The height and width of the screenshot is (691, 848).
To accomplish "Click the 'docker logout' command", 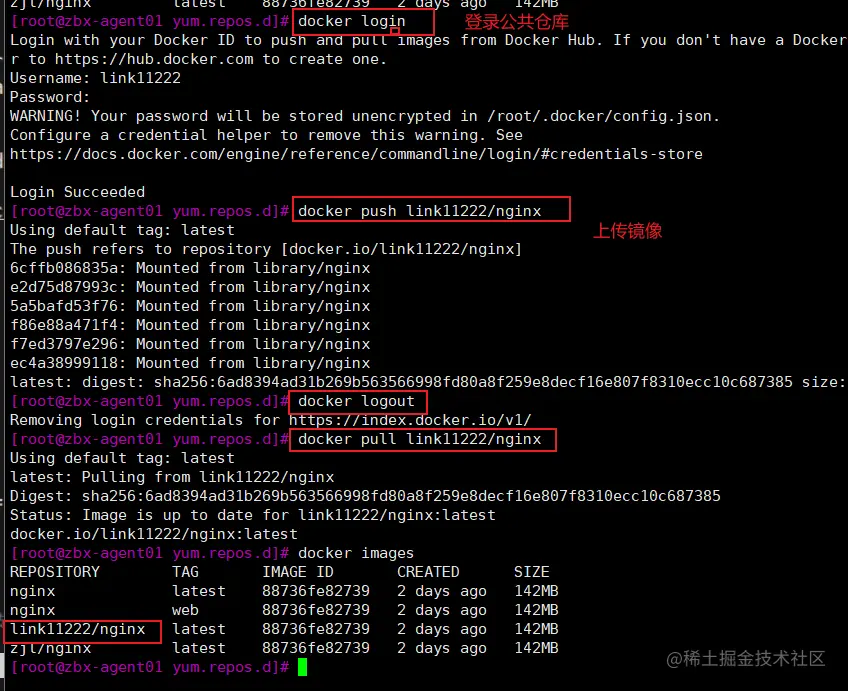I will [356, 401].
